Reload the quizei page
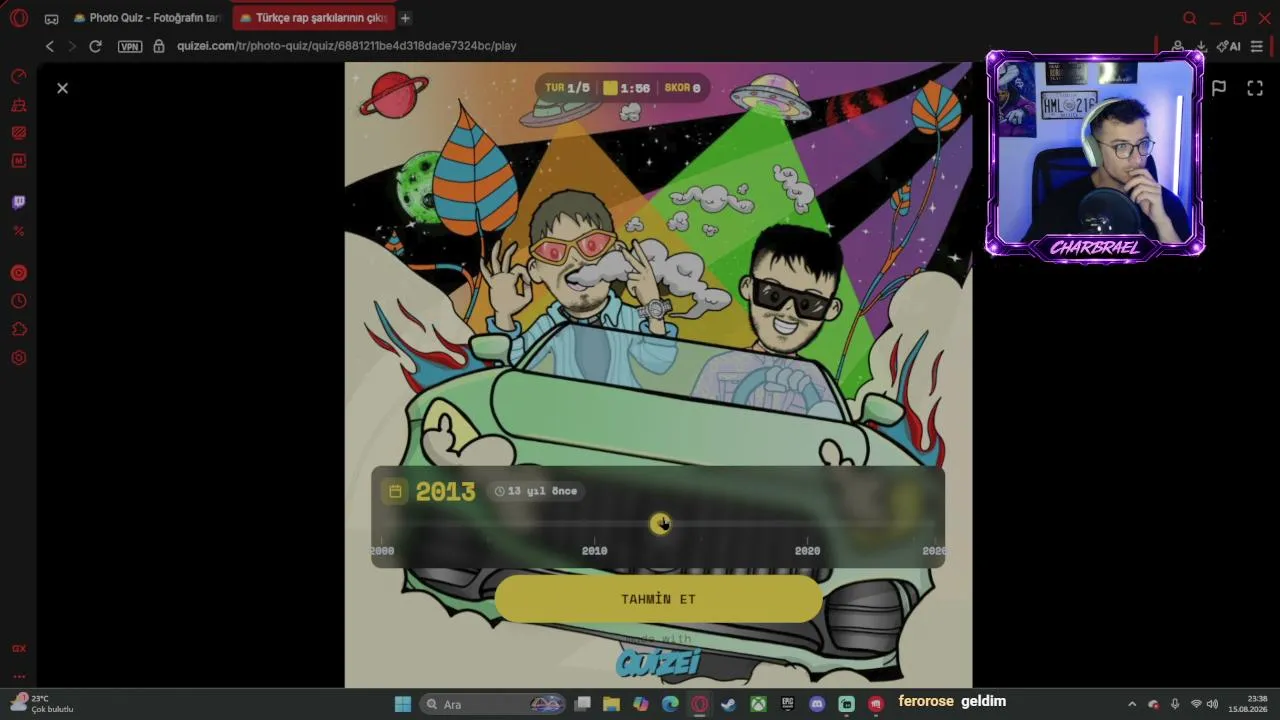Viewport: 1280px width, 720px height. pyautogui.click(x=95, y=46)
